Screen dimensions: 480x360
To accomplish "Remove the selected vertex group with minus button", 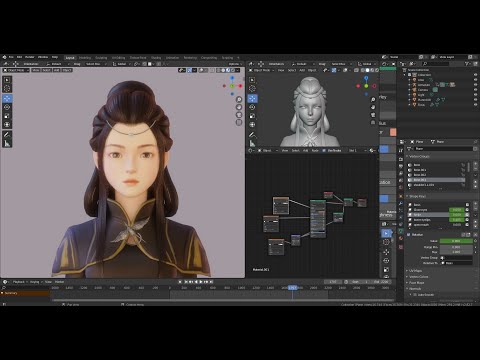I will click(x=475, y=170).
